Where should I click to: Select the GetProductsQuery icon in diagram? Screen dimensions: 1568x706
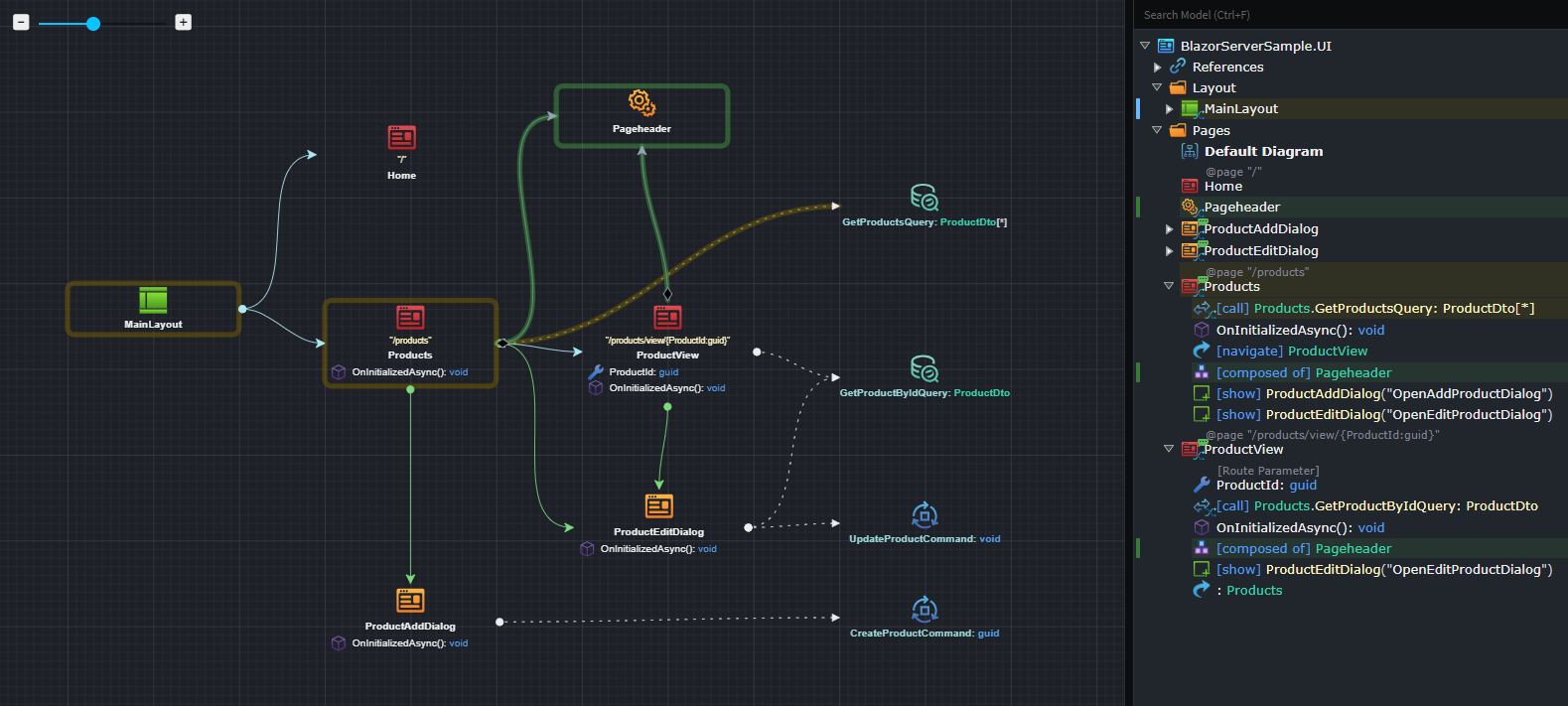(x=925, y=198)
